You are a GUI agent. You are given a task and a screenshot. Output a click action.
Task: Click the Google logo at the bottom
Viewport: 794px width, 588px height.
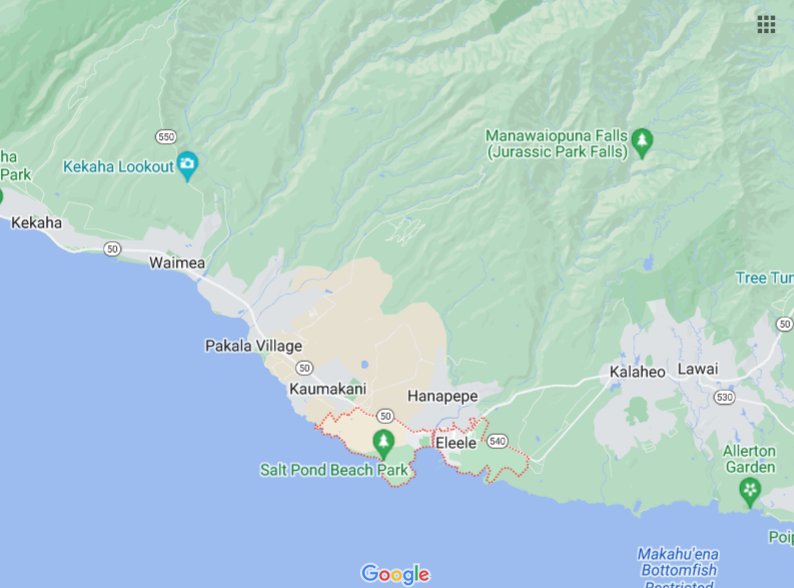[395, 574]
